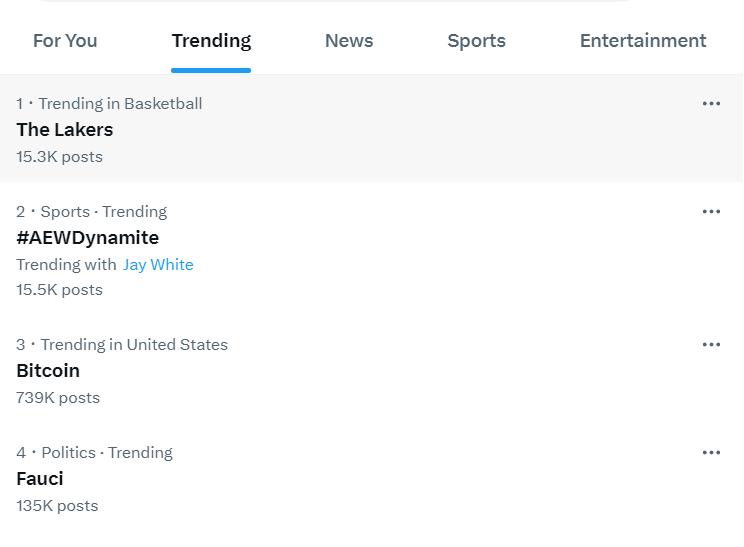
Task: Click the three-dot menu beside Fauci
Action: (711, 453)
